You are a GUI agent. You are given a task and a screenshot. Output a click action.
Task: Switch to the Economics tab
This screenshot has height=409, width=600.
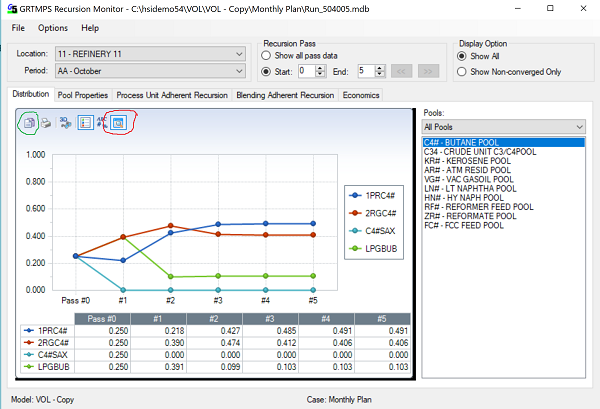(x=360, y=95)
